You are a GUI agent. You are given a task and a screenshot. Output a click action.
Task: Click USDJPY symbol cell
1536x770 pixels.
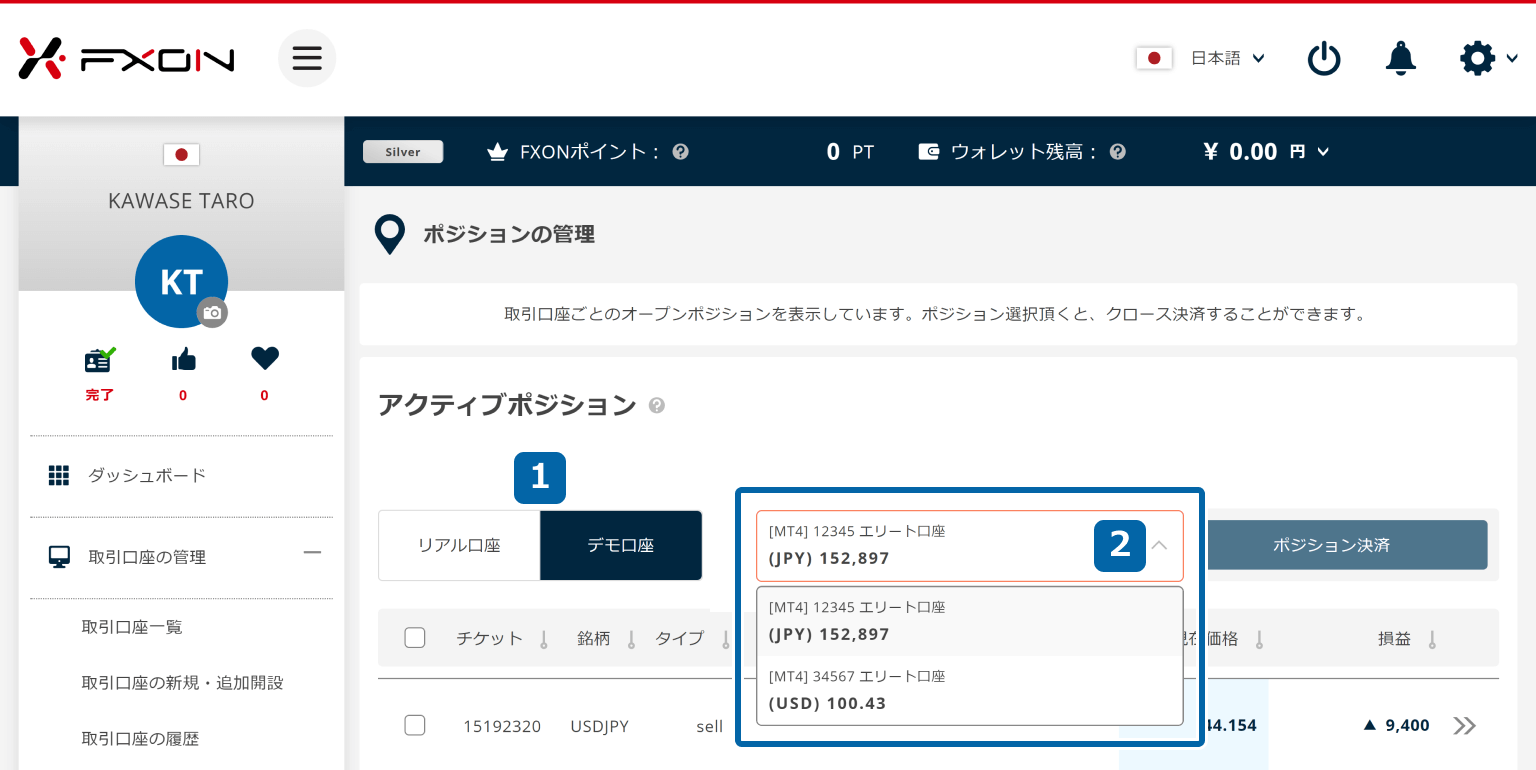point(599,726)
